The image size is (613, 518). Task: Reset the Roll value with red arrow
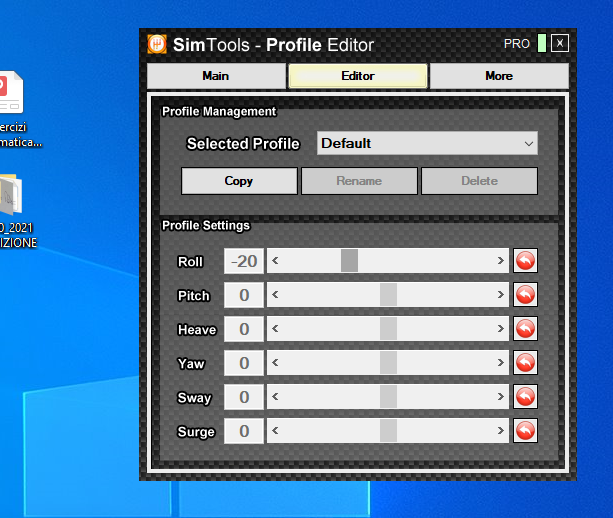pos(525,261)
